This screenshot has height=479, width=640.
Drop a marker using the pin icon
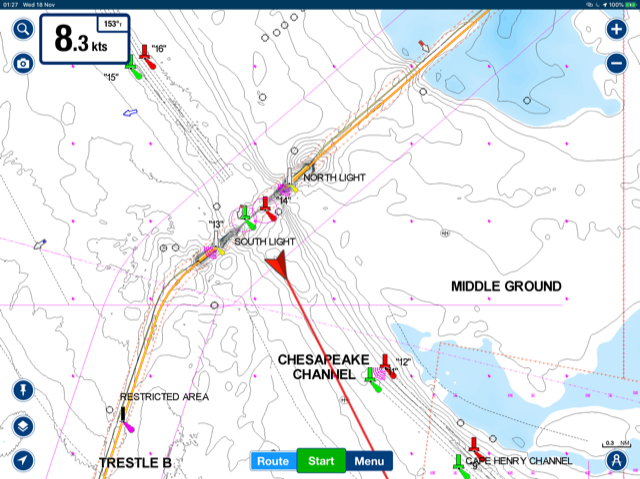pyautogui.click(x=22, y=389)
